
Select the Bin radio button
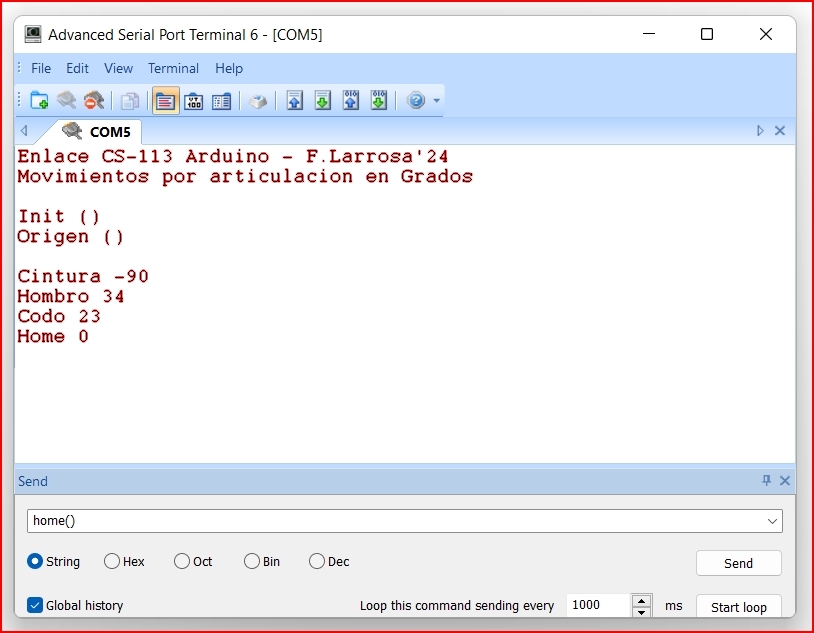coord(252,561)
